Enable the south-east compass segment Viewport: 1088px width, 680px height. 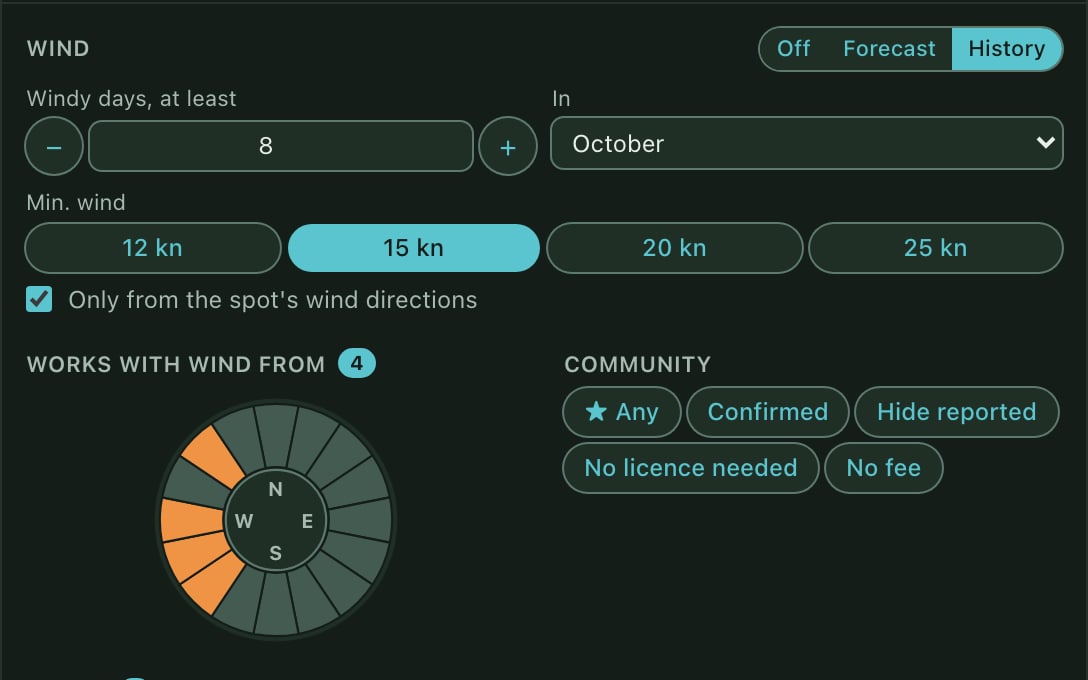click(x=338, y=583)
